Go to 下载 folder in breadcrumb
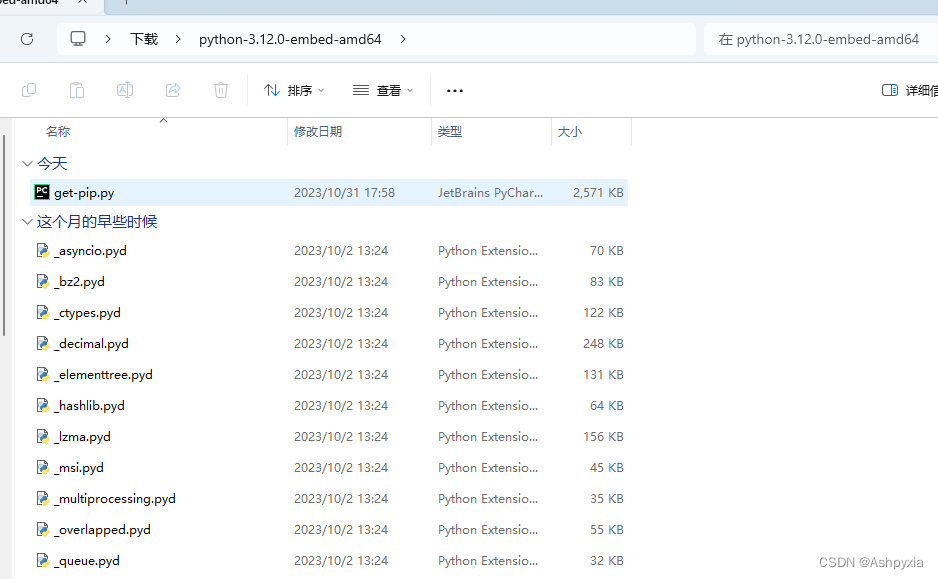This screenshot has height=579, width=938. [x=144, y=39]
